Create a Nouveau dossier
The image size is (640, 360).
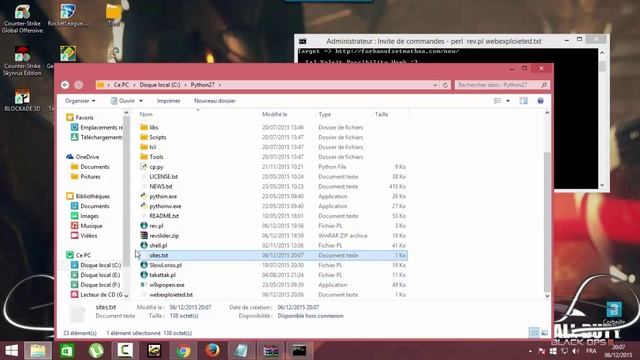(215, 100)
